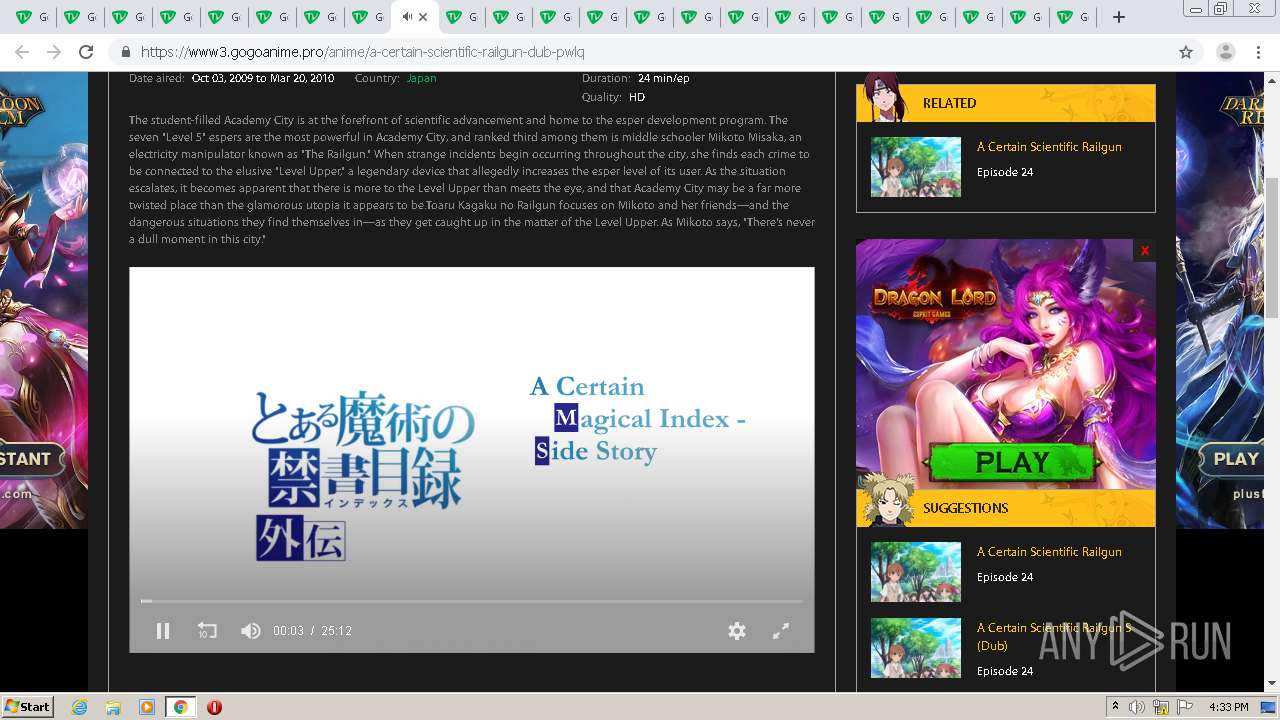Viewport: 1280px width, 720px height.
Task: Open Related section anime thumbnail
Action: pos(916,167)
